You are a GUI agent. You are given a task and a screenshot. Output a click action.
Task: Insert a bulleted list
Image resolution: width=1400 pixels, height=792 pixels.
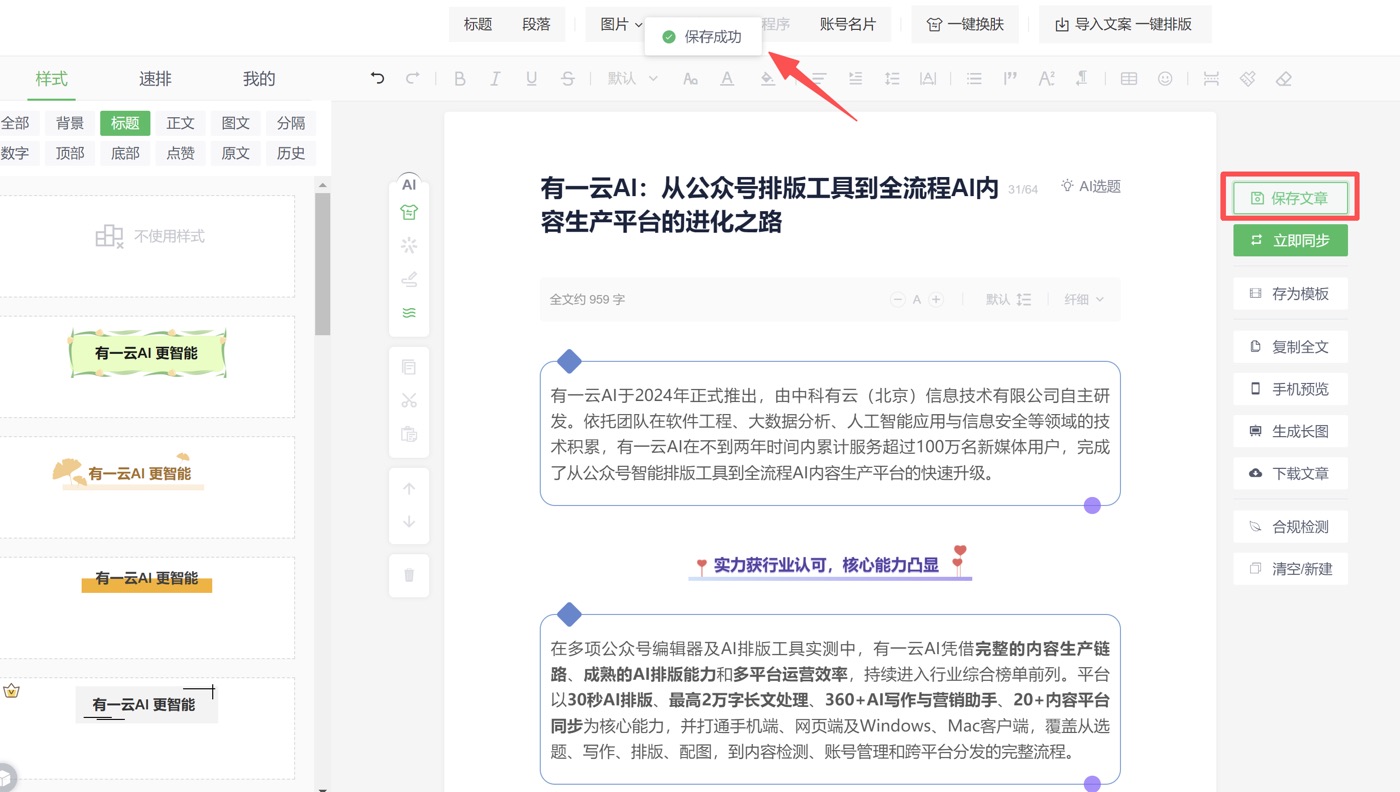point(974,78)
